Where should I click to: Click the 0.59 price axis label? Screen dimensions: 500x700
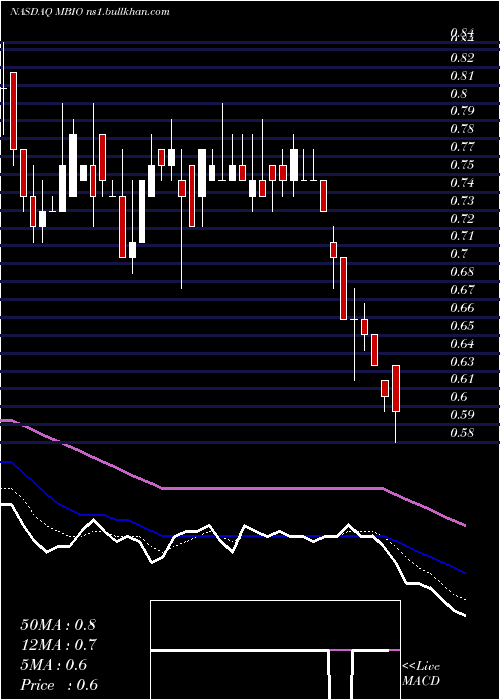click(462, 415)
